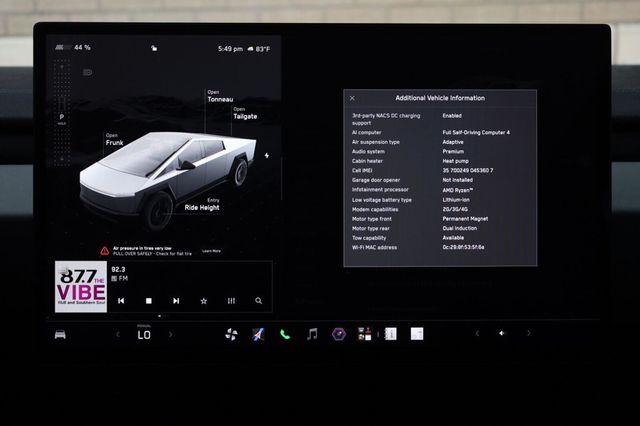Select the 'AMD Ryzen' processor value
Screen dimensions: 640x426
click(x=458, y=190)
